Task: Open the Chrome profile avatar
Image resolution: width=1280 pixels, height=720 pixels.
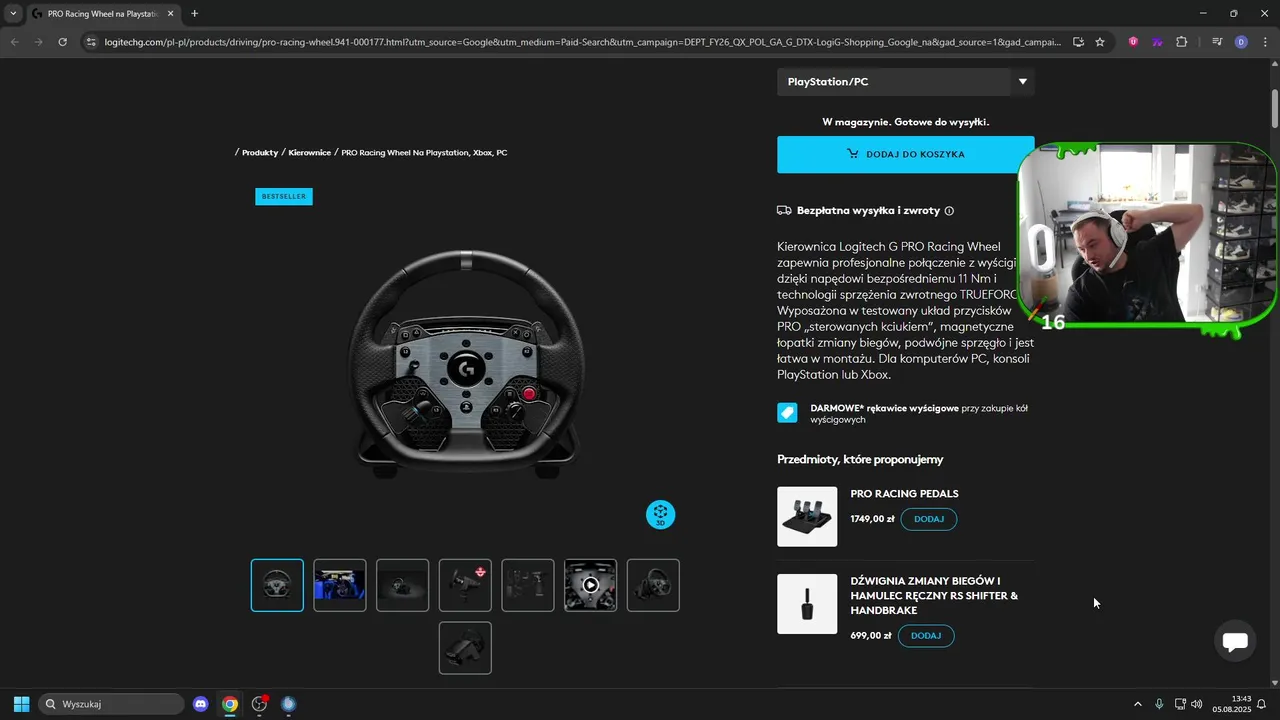Action: [1241, 42]
